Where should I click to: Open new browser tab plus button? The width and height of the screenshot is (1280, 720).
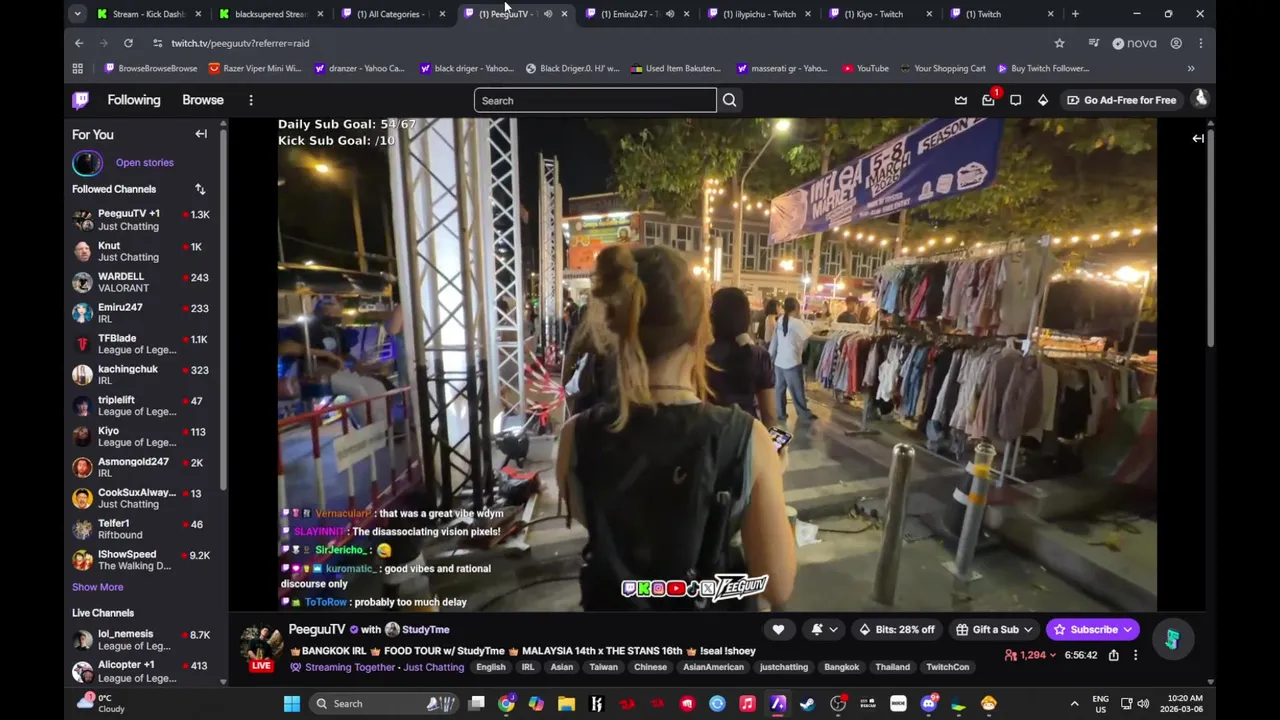pos(1075,14)
